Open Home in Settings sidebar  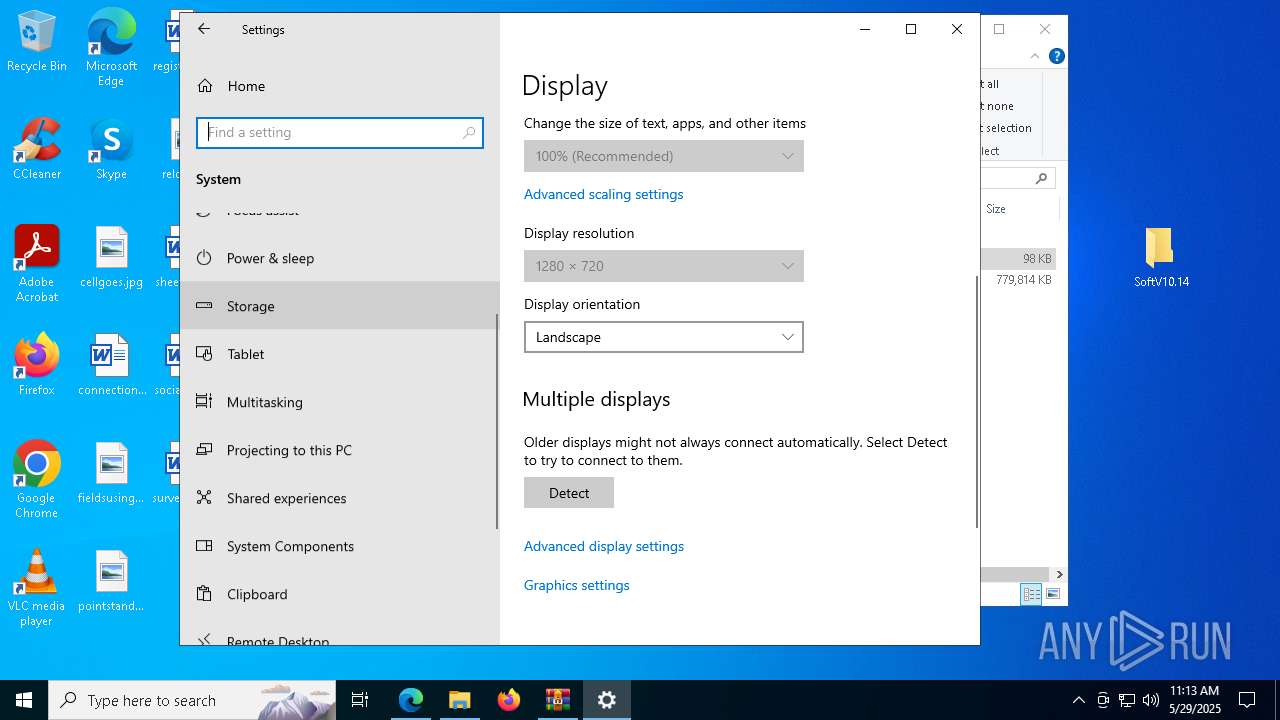pyautogui.click(x=245, y=86)
